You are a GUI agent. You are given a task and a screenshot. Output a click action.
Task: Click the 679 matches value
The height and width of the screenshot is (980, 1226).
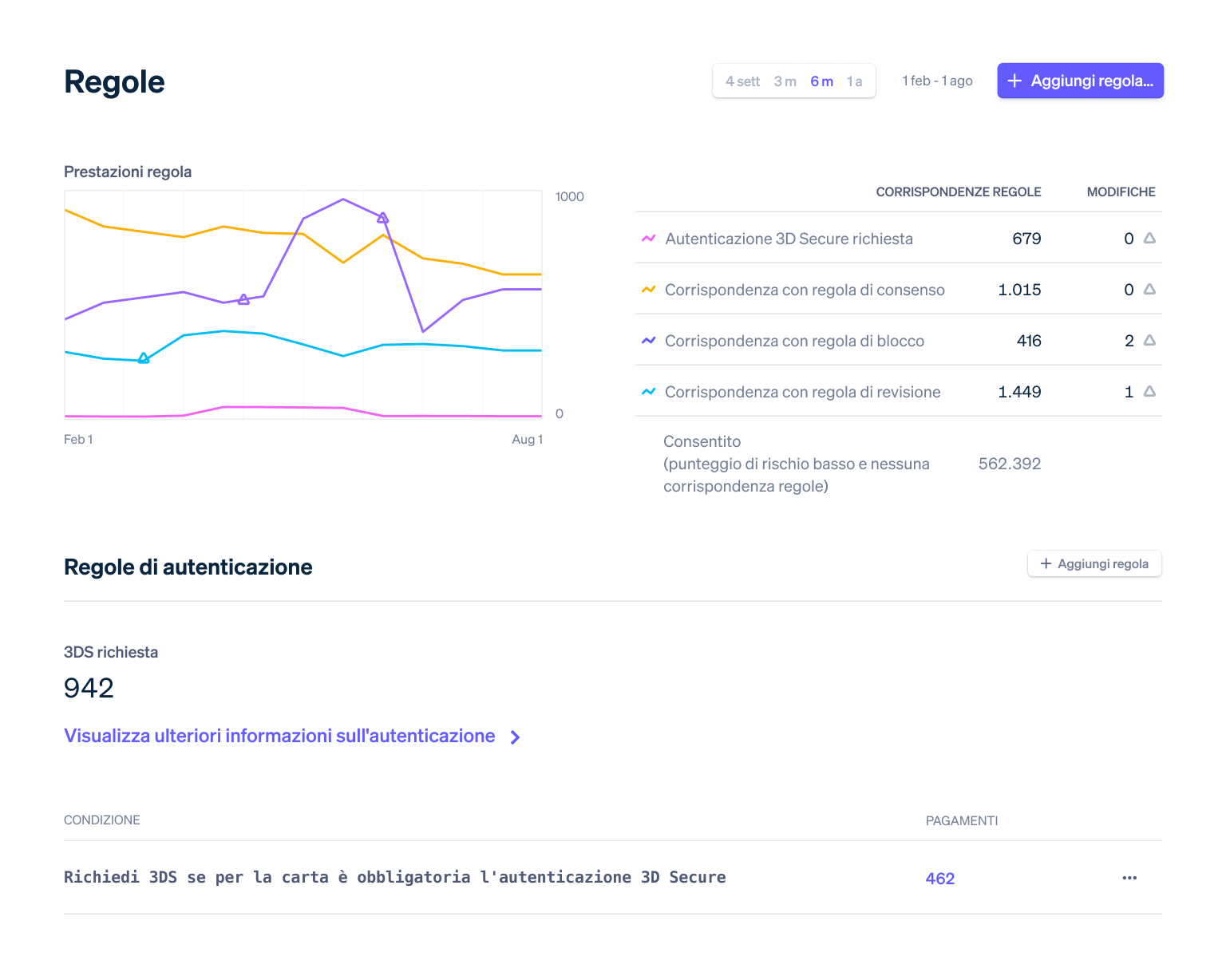pyautogui.click(x=1026, y=239)
